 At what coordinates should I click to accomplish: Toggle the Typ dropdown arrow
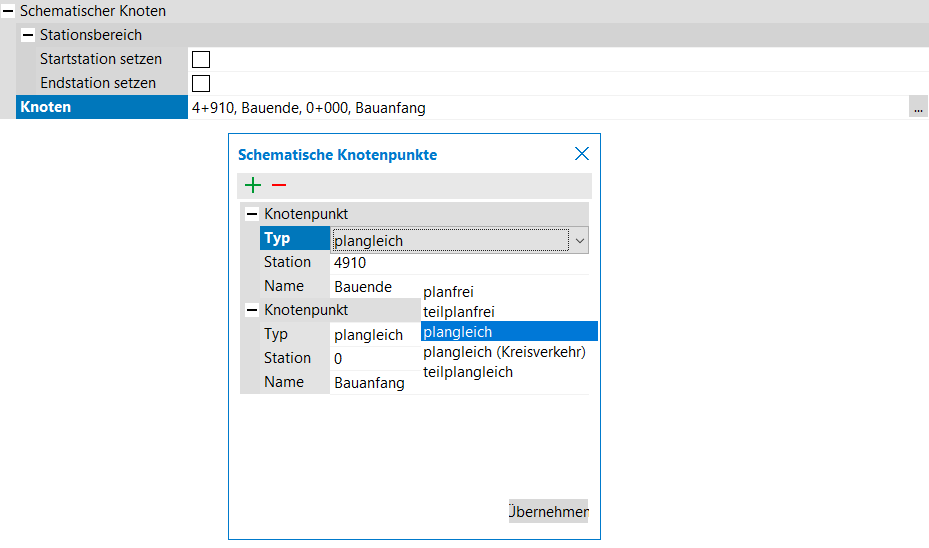(x=579, y=241)
